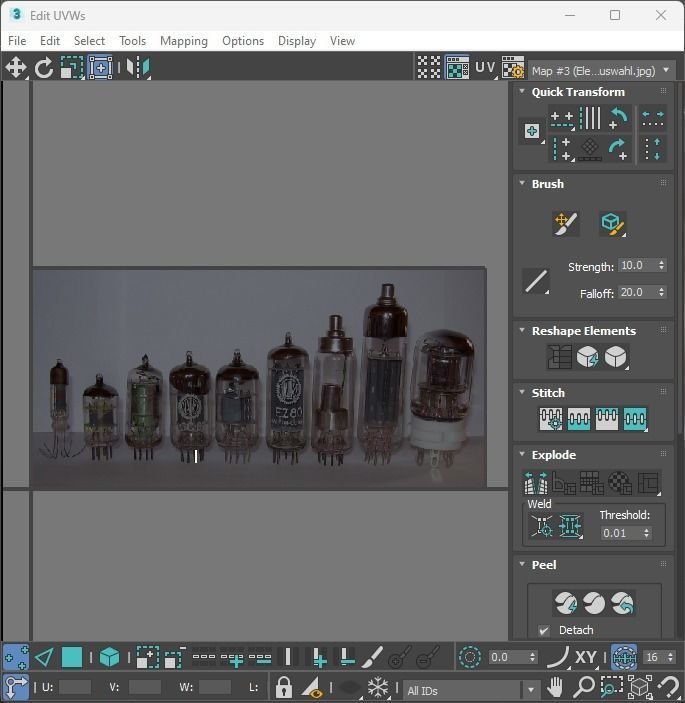The height and width of the screenshot is (703, 685).
Task: Toggle Absolute/Relative coordinate entry icon
Action: pos(16,687)
